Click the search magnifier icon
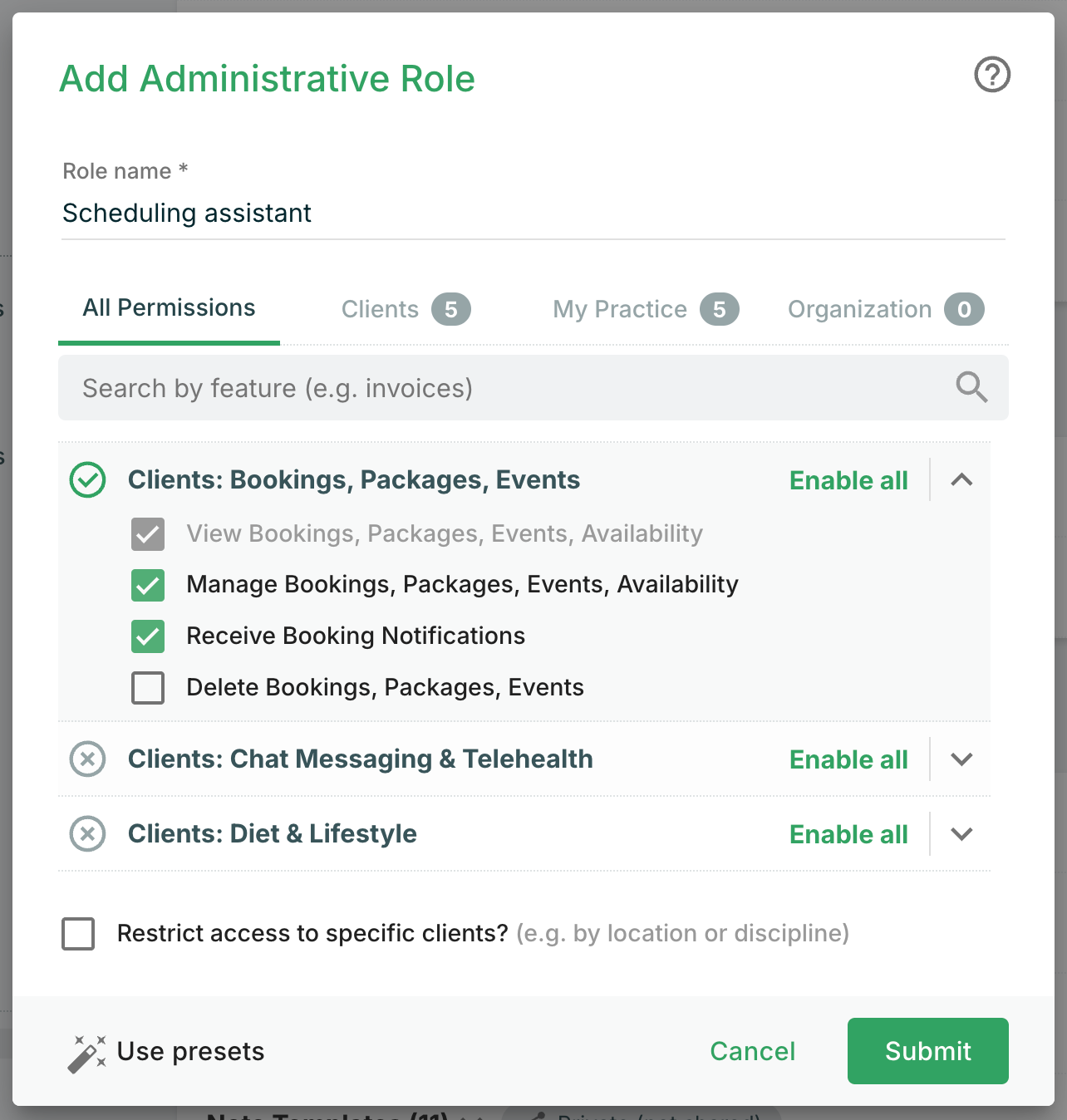The width and height of the screenshot is (1067, 1120). [971, 387]
